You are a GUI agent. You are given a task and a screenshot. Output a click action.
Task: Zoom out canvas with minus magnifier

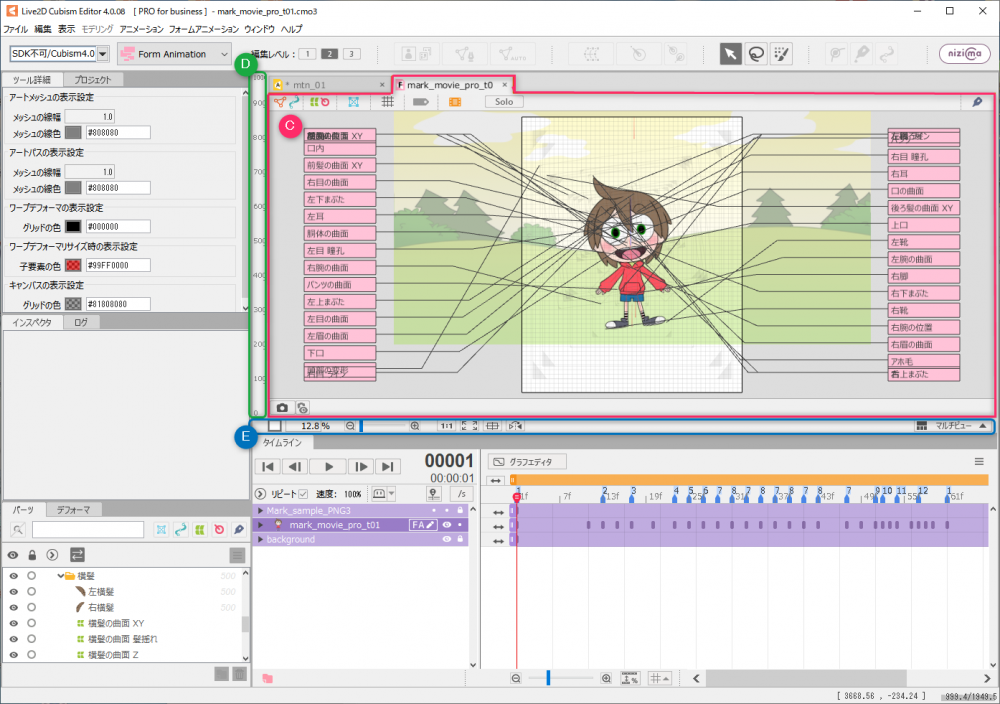coord(350,426)
